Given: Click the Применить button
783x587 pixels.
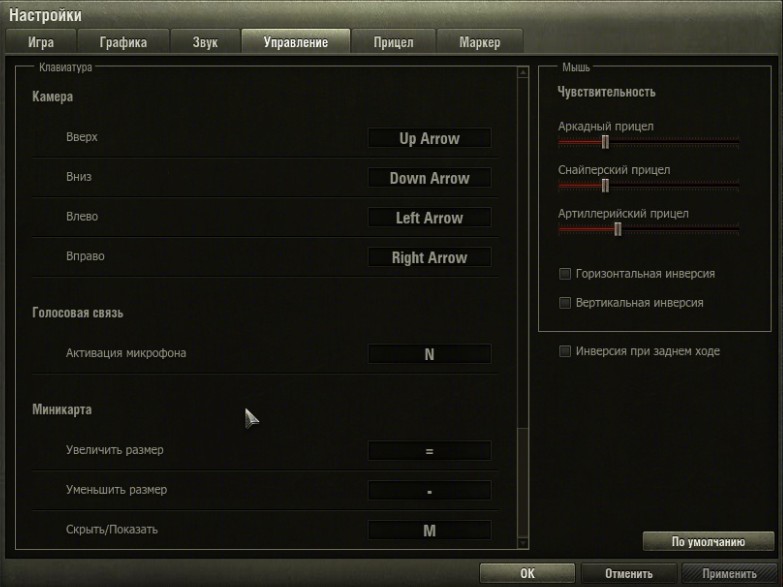Looking at the screenshot, I should coord(729,573).
